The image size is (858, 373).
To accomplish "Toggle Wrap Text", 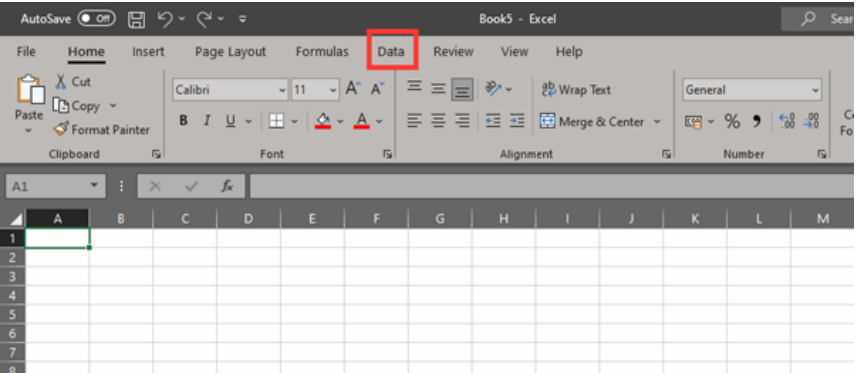I will point(576,90).
